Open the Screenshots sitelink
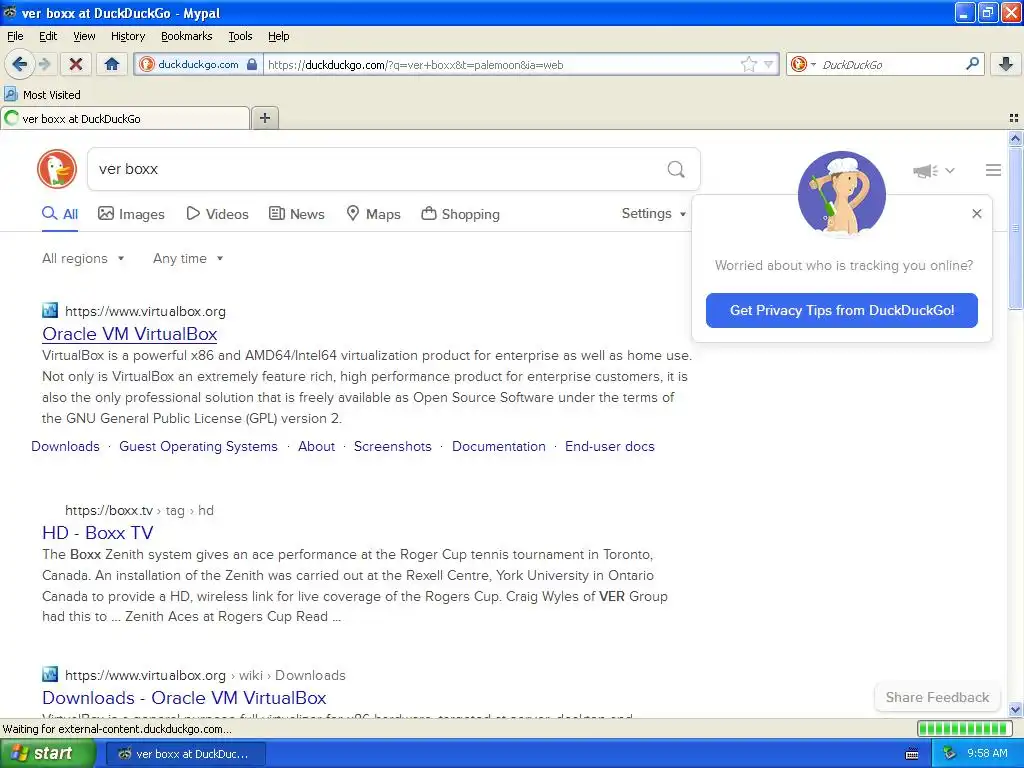The width and height of the screenshot is (1024, 768). point(392,446)
